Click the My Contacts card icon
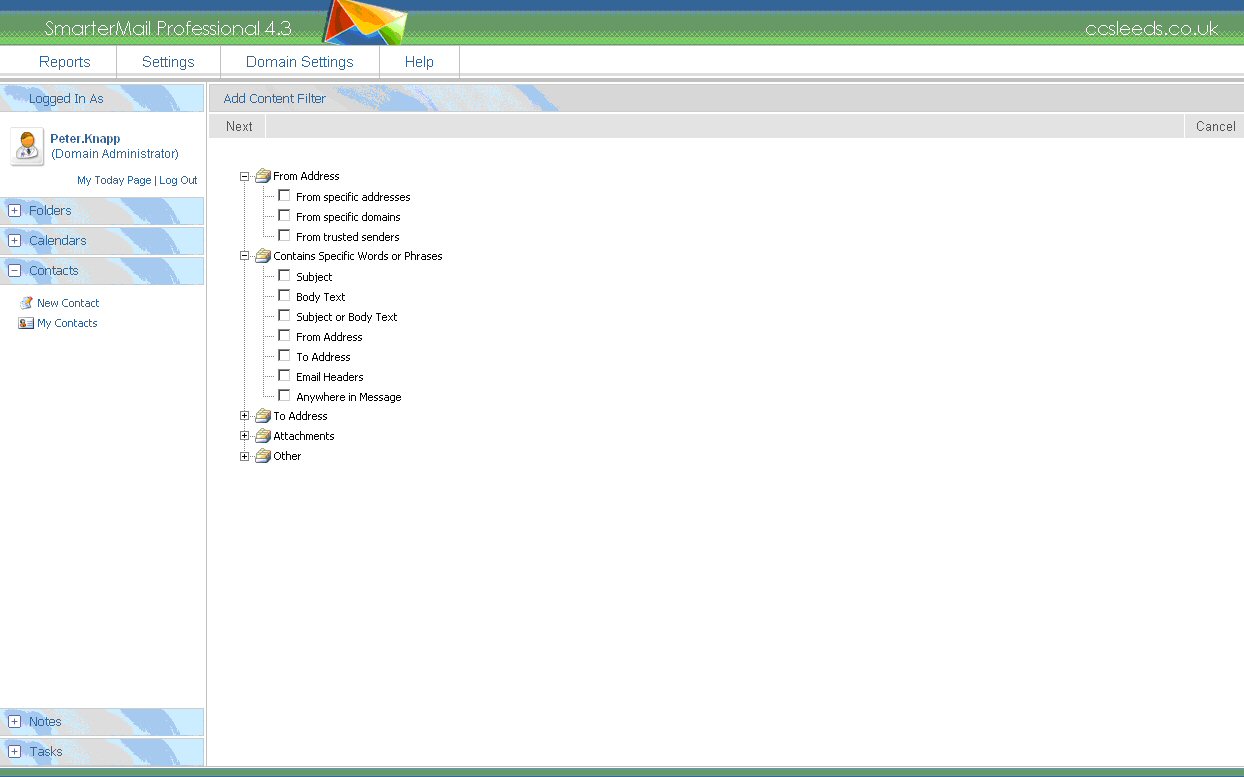This screenshot has width=1244, height=777. click(x=26, y=323)
